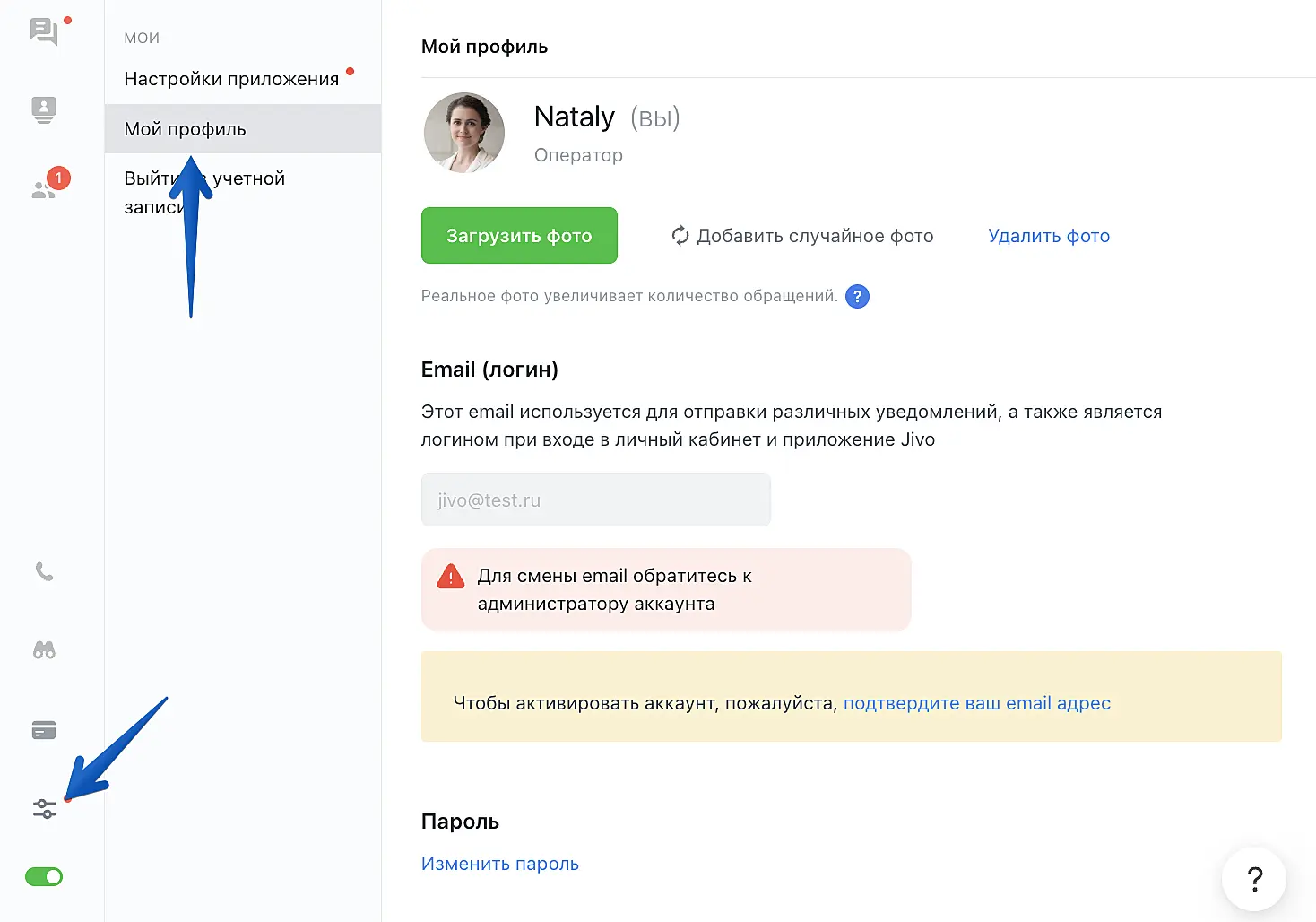Open the contacts card icon
This screenshot has width=1316, height=922.
pos(44,109)
